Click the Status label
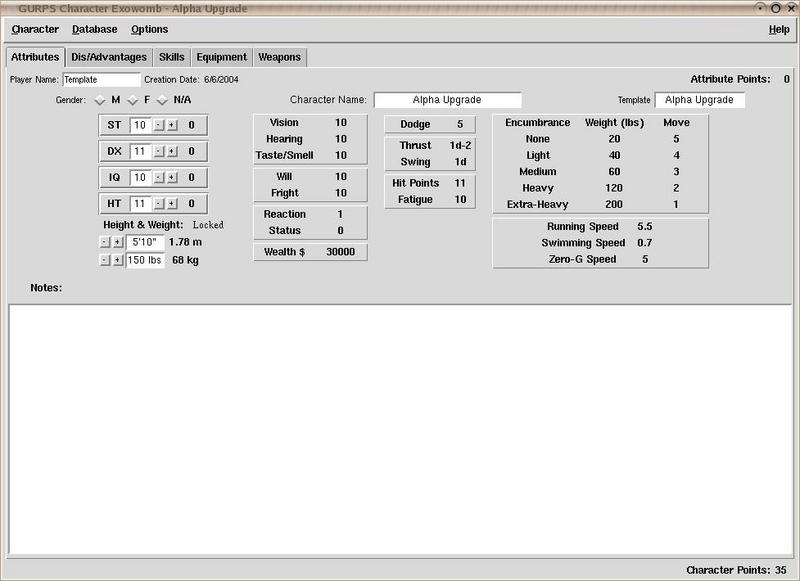The image size is (800, 581). click(285, 231)
